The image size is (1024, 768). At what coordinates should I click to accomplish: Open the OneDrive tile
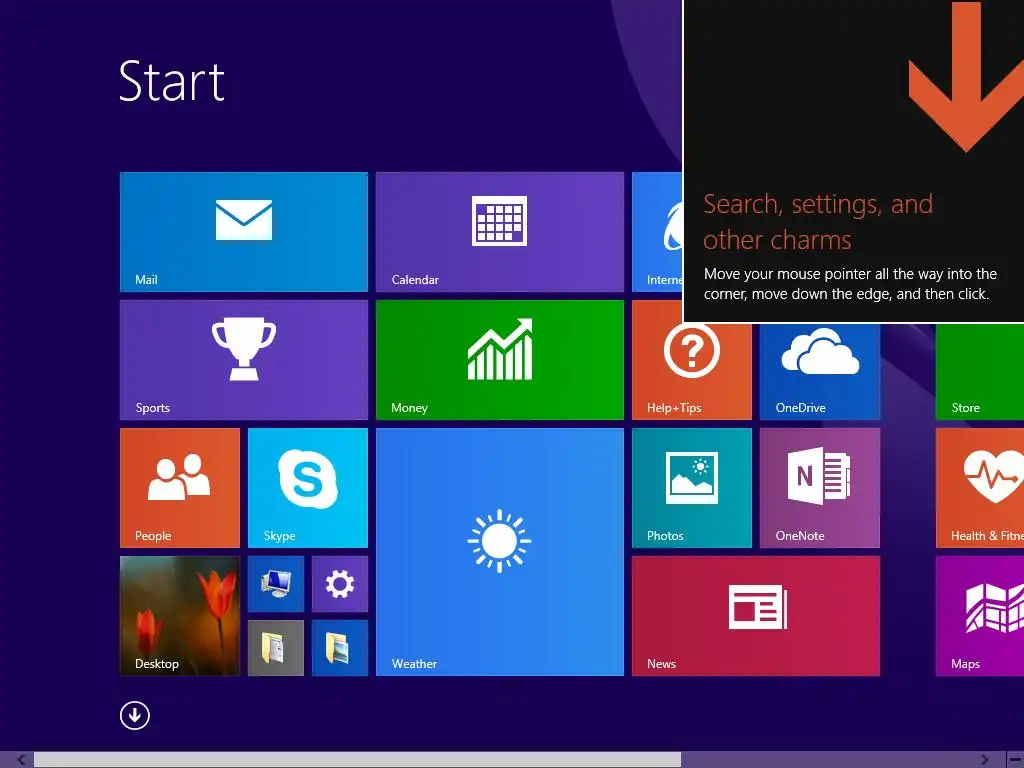pos(820,371)
